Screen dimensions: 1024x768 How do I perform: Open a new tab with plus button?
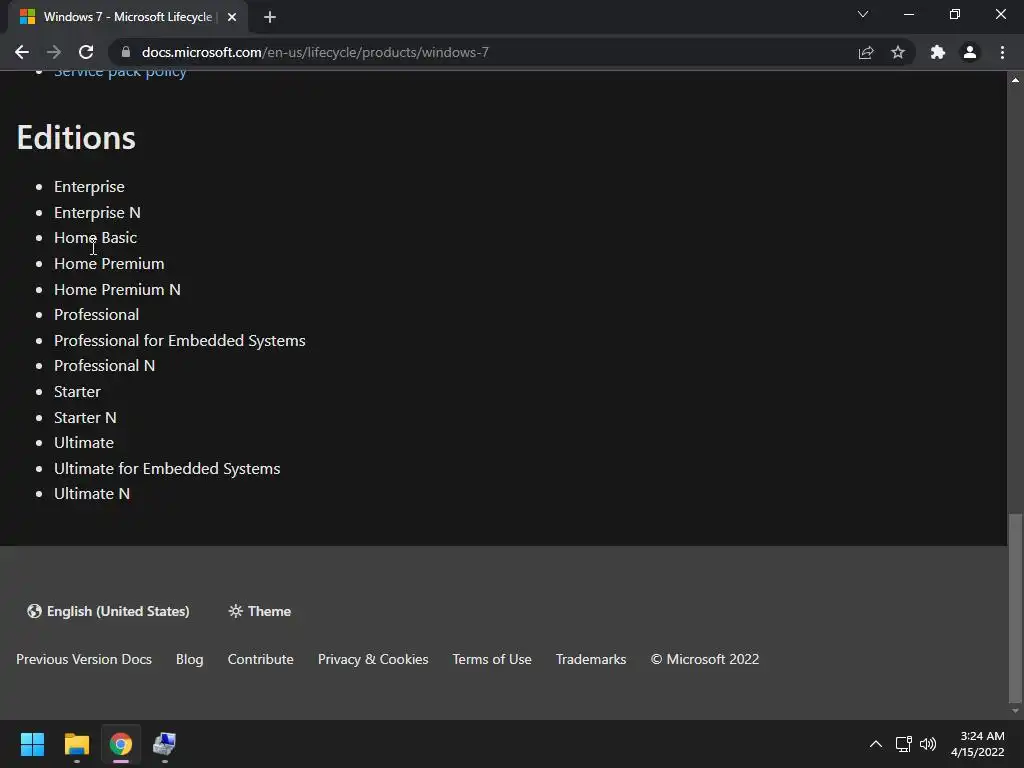(x=270, y=17)
